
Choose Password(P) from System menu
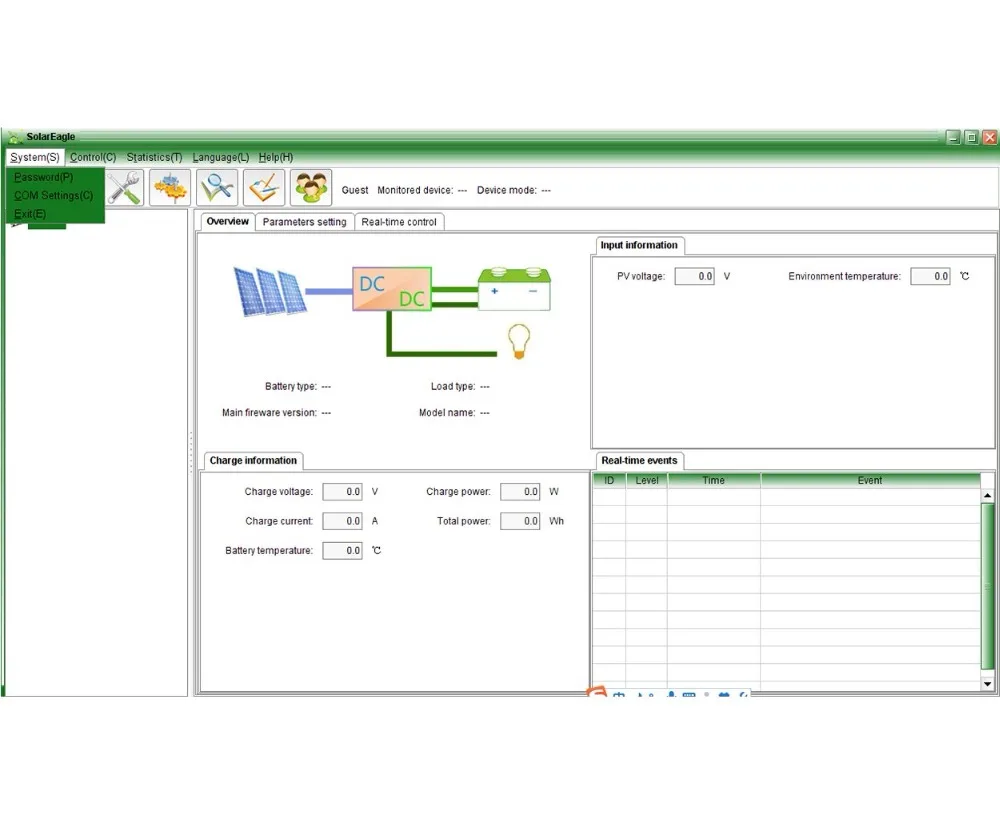tap(55, 177)
